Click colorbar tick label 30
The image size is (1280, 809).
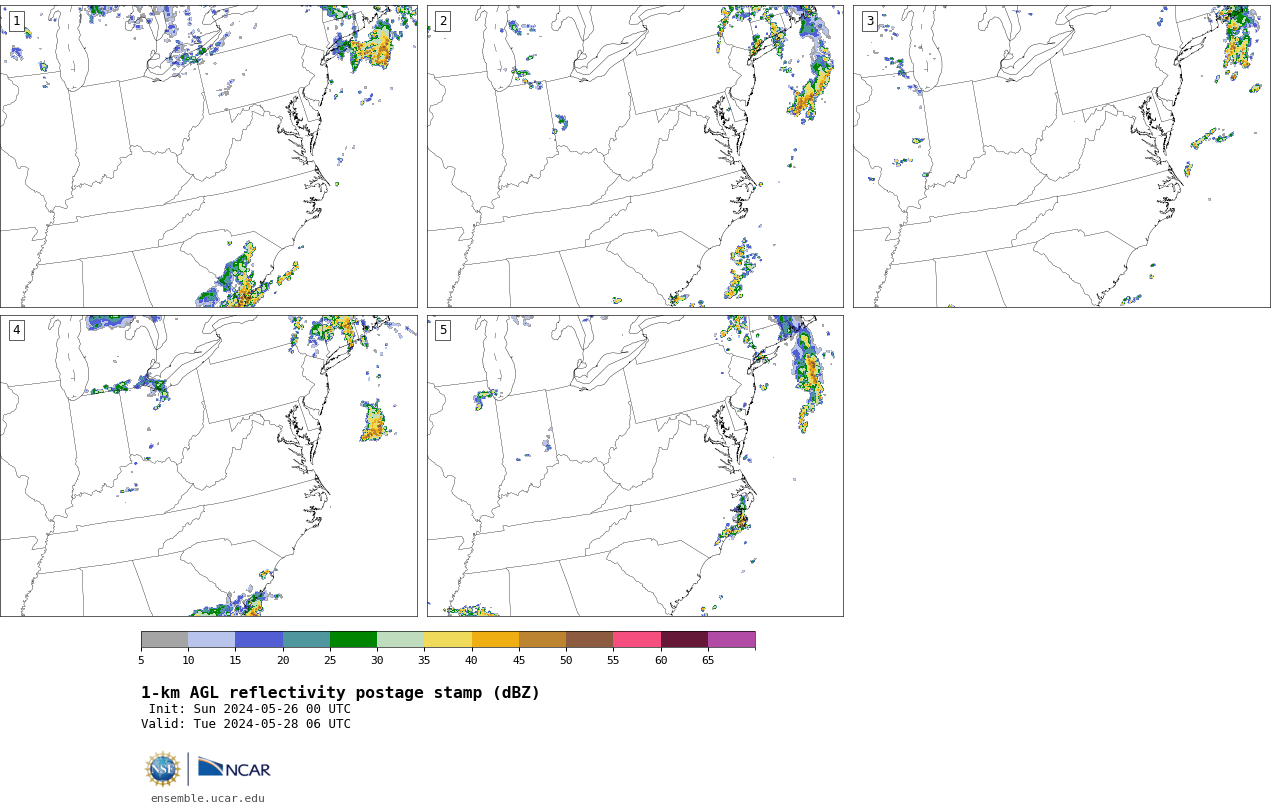(x=377, y=660)
